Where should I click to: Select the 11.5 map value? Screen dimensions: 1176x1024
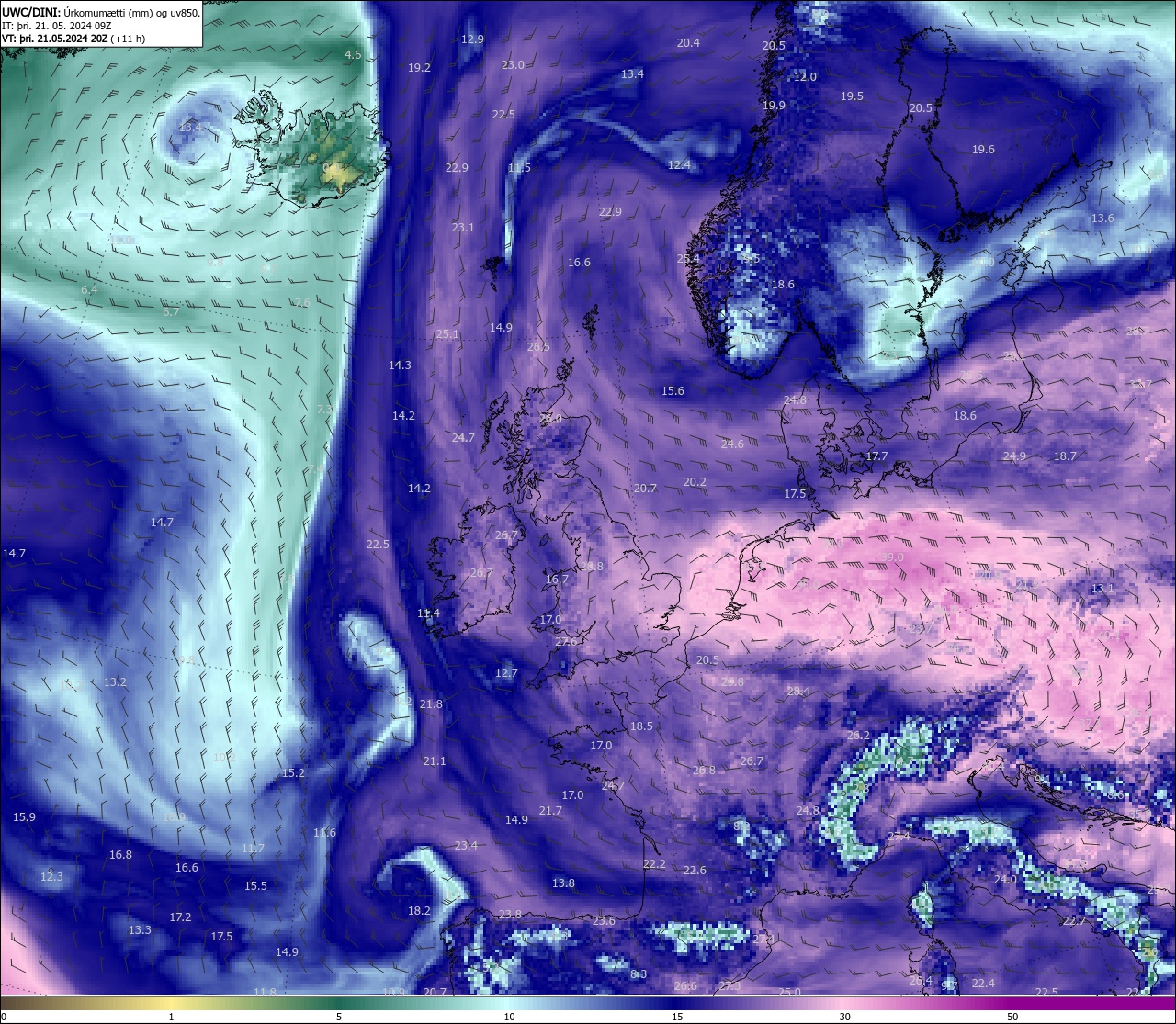519,168
